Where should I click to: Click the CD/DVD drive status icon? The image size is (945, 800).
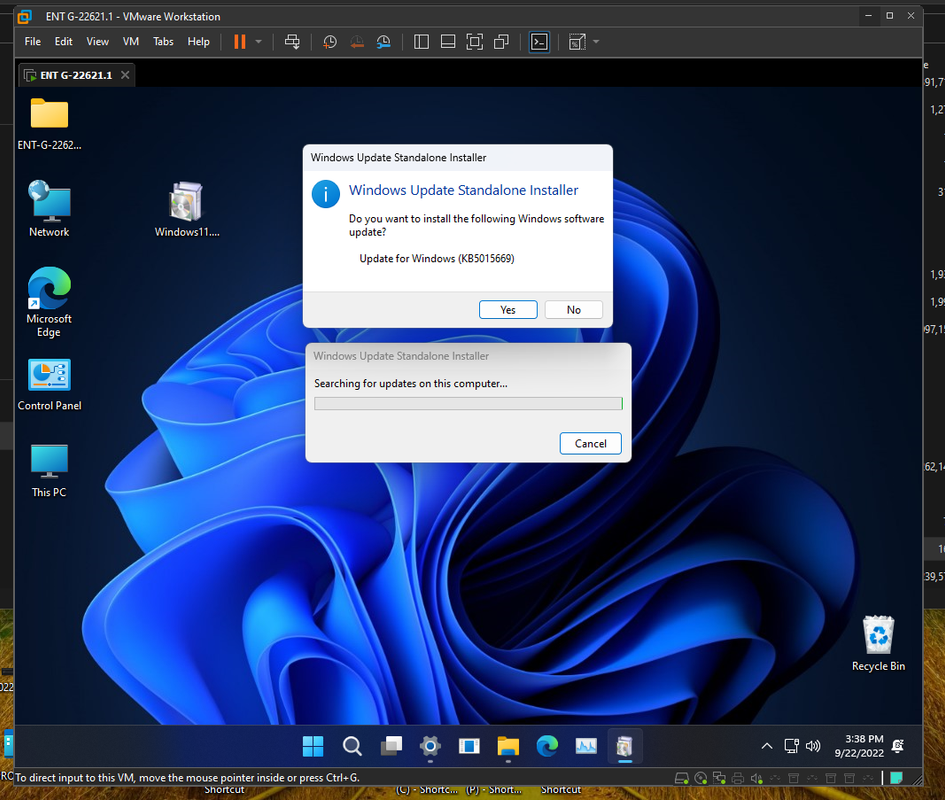(x=700, y=778)
